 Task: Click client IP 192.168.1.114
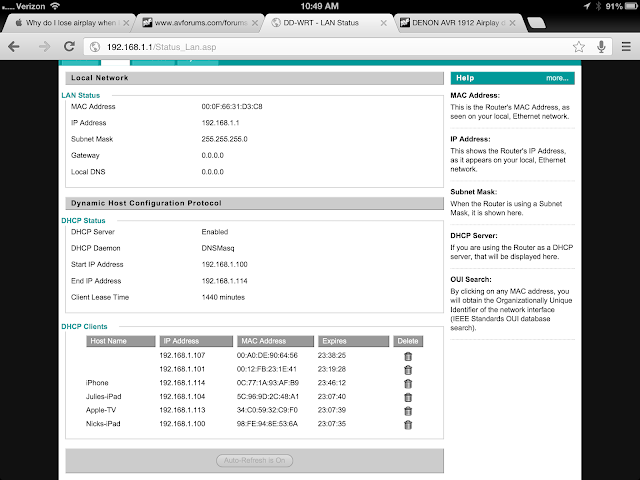click(182, 383)
